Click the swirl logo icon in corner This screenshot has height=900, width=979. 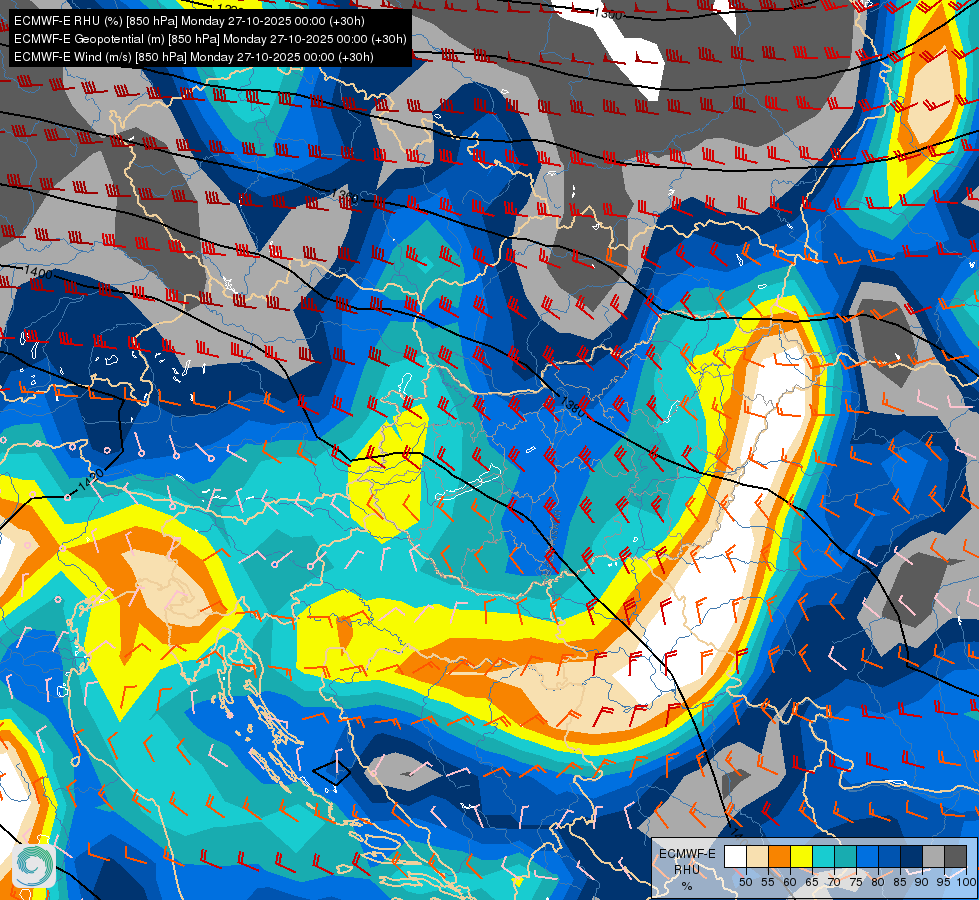(x=34, y=865)
